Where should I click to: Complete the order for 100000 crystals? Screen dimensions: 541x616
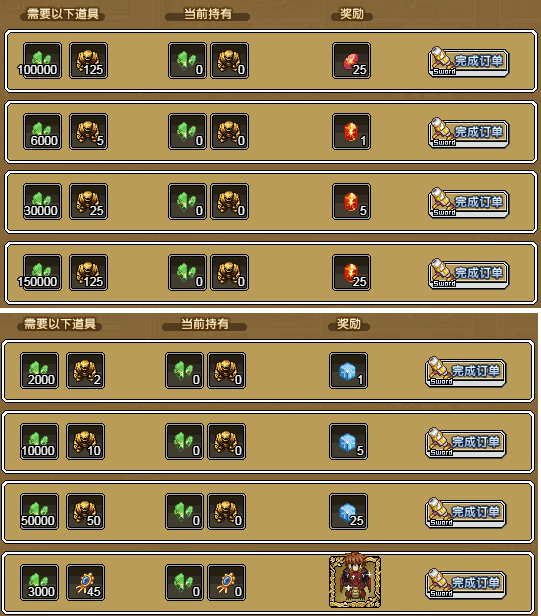(x=468, y=62)
